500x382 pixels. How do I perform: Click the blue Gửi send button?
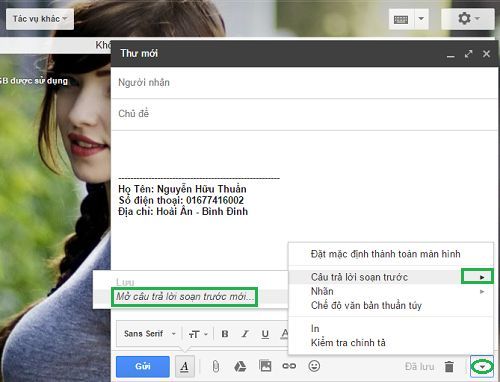[x=143, y=366]
